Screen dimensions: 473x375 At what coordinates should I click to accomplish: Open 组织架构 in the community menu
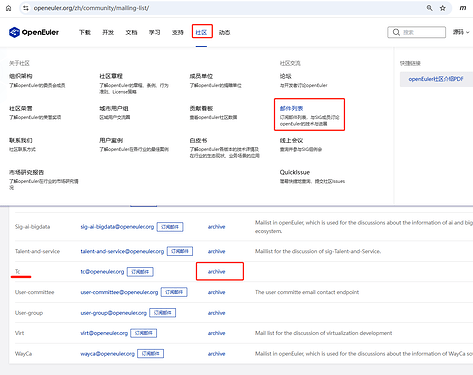coord(21,76)
